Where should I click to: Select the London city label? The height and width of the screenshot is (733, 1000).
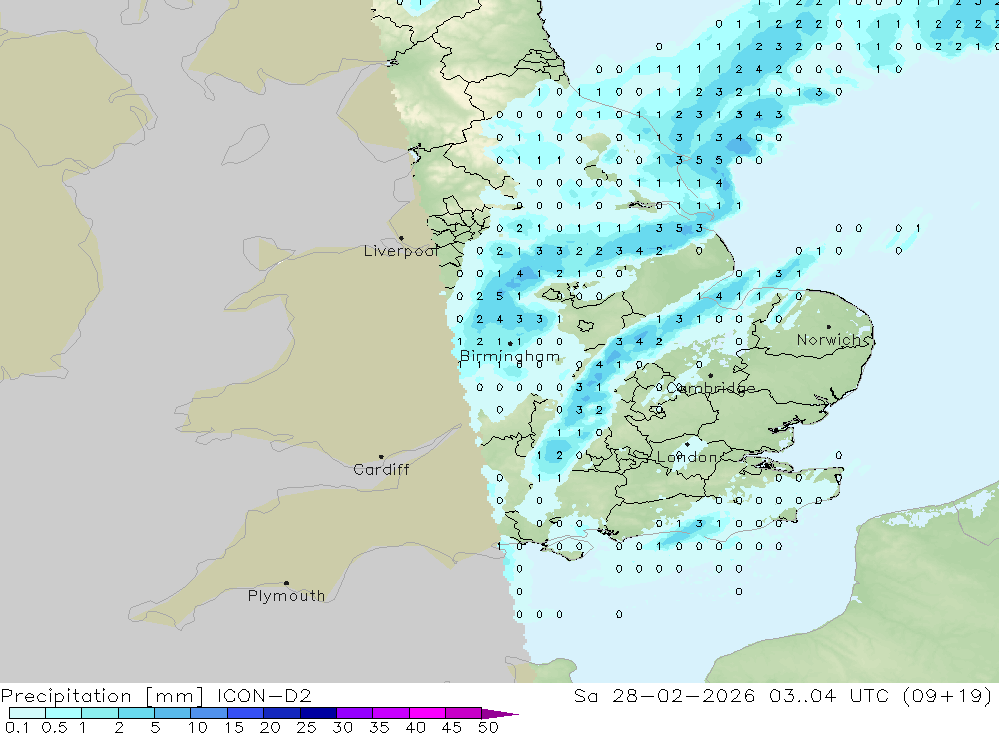click(687, 457)
